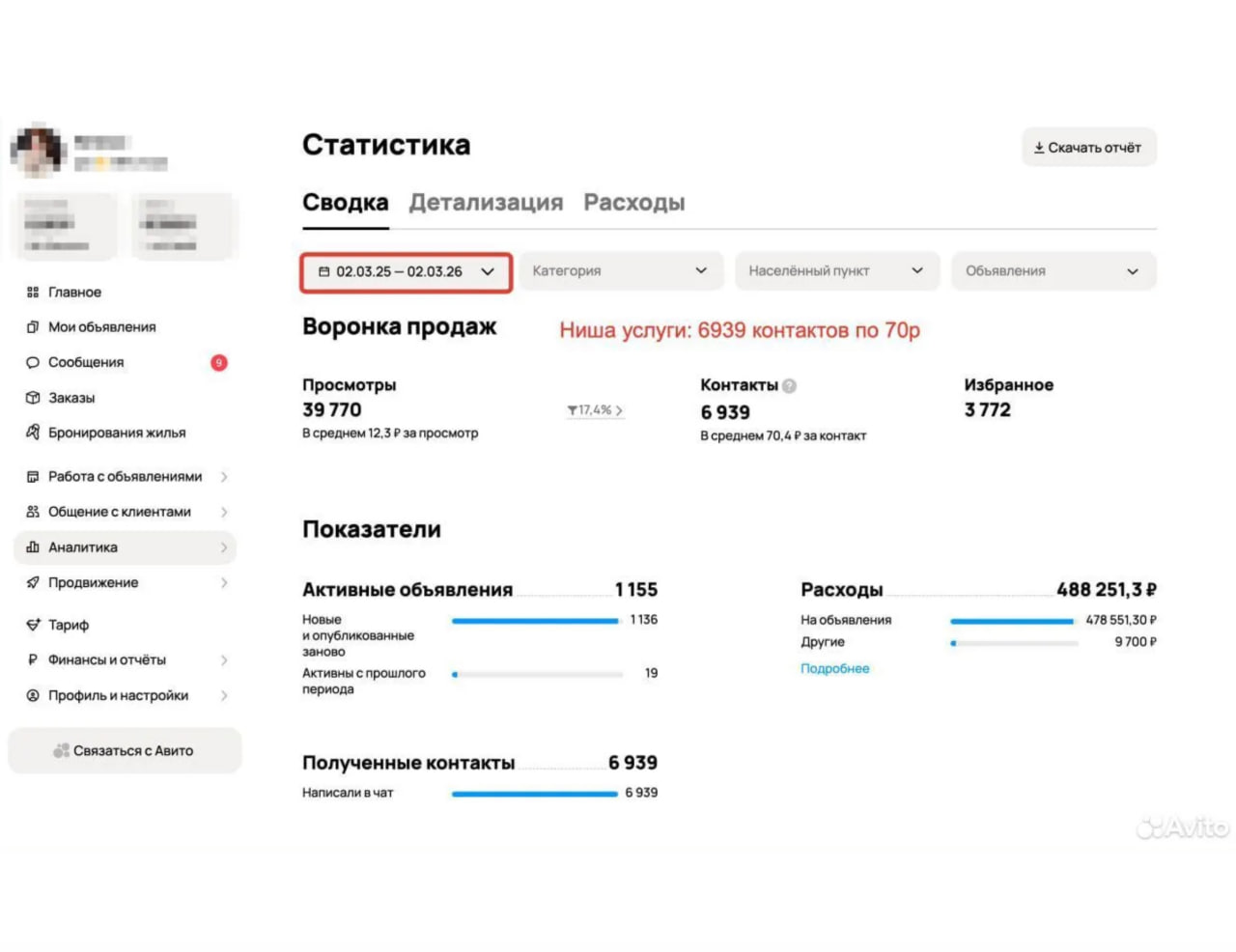Click the Заказы box icon
This screenshot has height=952, width=1236.
point(33,398)
